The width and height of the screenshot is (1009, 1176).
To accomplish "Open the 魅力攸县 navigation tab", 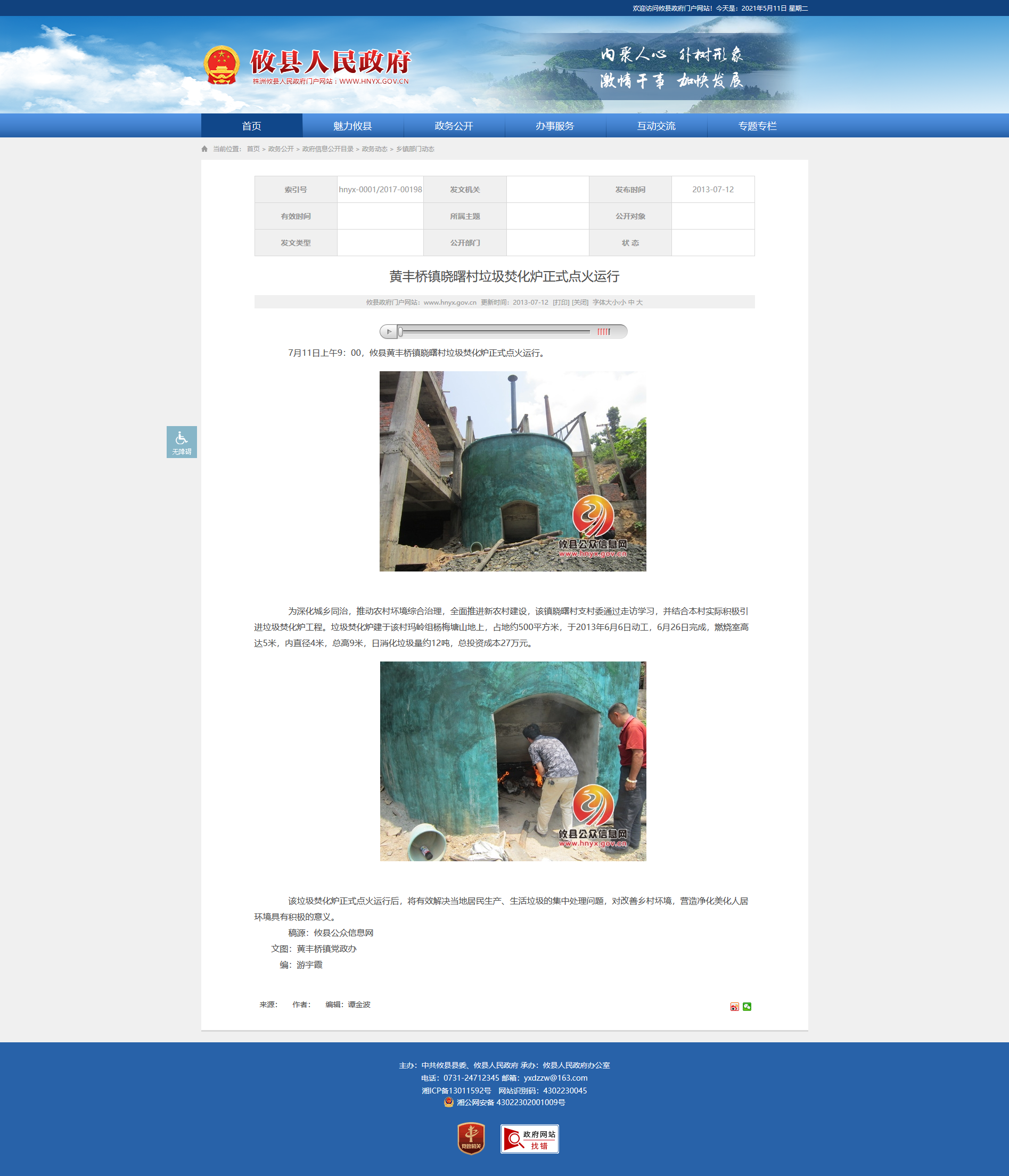I will 352,126.
